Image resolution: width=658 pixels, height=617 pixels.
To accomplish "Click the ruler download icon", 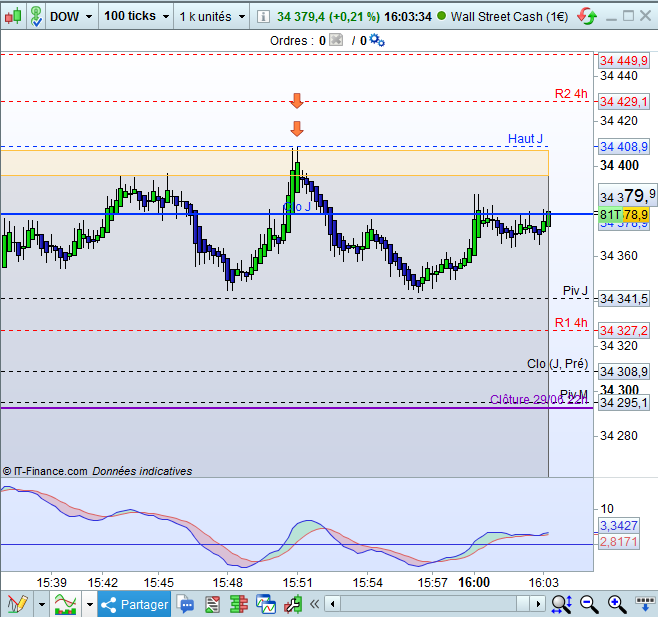I will 645,604.
